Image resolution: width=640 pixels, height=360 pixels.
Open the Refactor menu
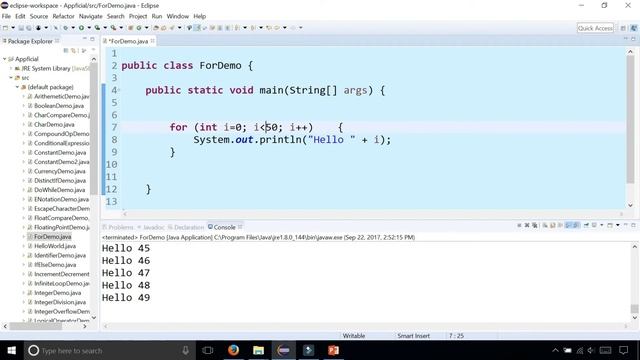coord(63,16)
